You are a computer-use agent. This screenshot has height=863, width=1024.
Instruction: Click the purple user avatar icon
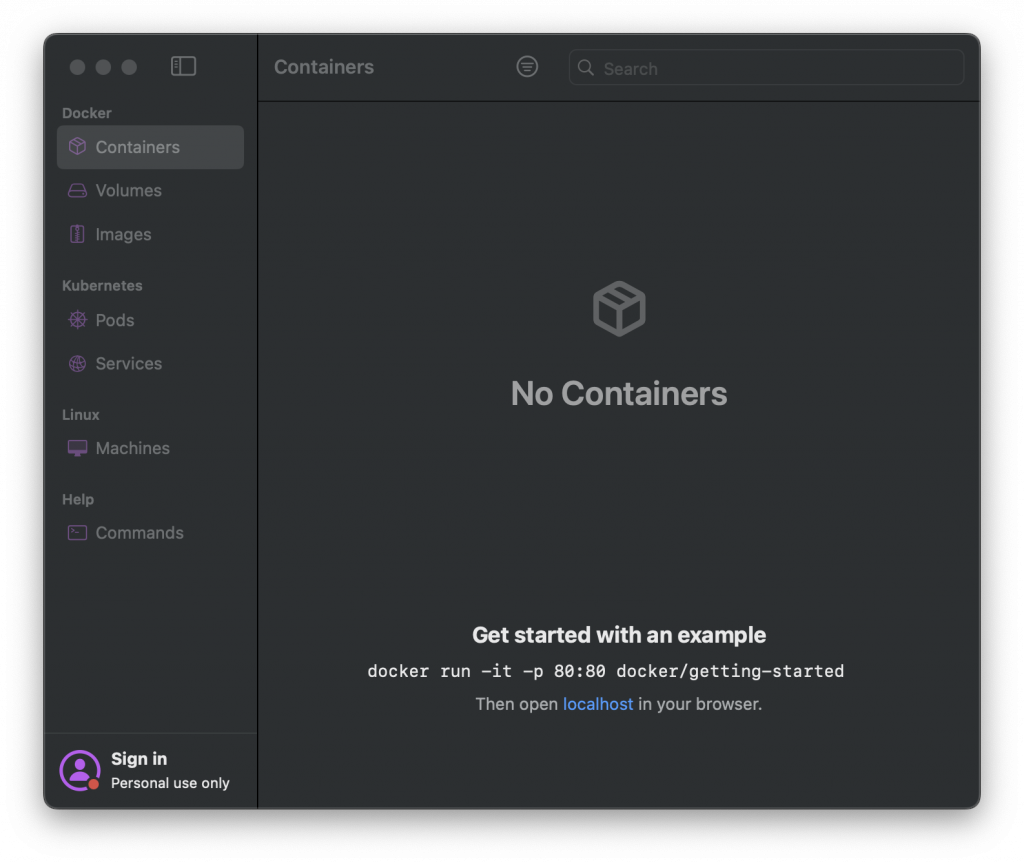tap(80, 770)
